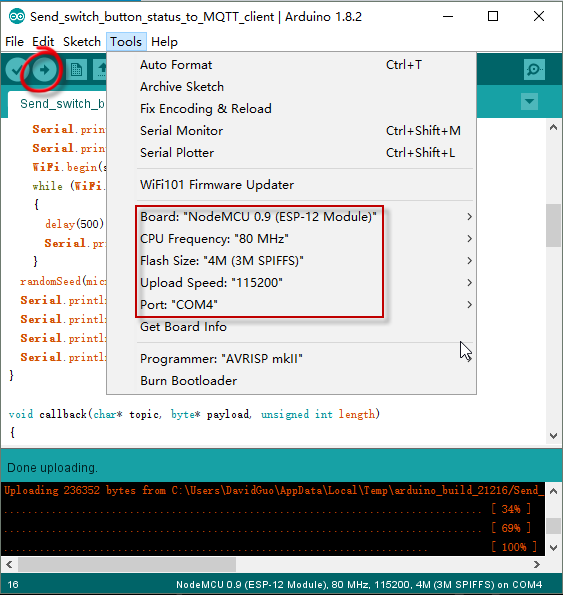
Task: Click the '[ 100% ]' progress text
Action: 514,547
